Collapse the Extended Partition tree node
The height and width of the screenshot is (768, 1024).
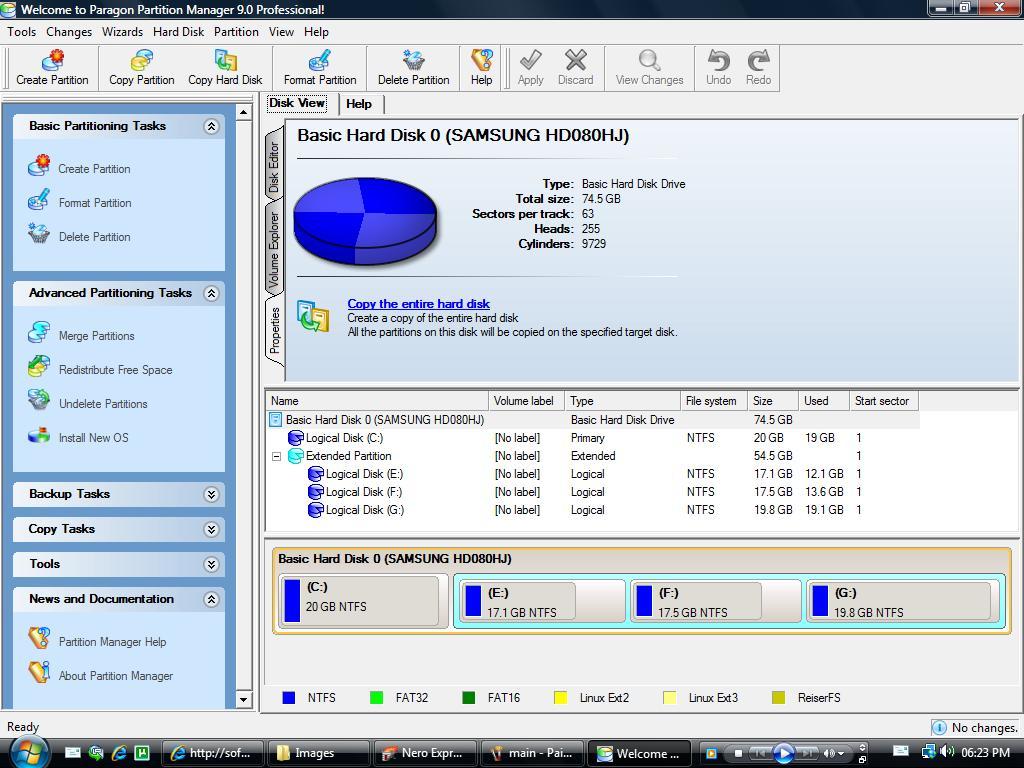[276, 456]
